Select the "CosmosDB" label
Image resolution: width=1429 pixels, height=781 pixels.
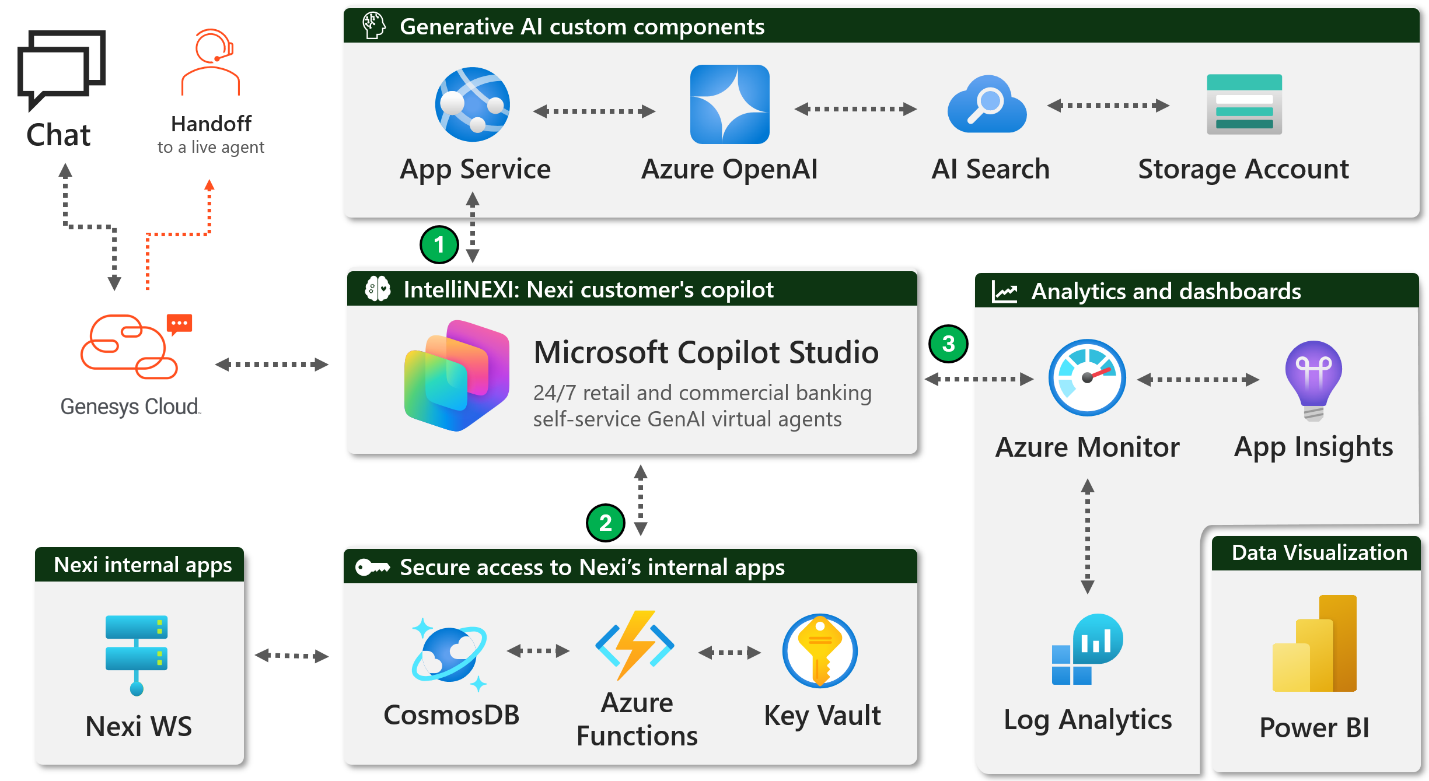tap(451, 715)
